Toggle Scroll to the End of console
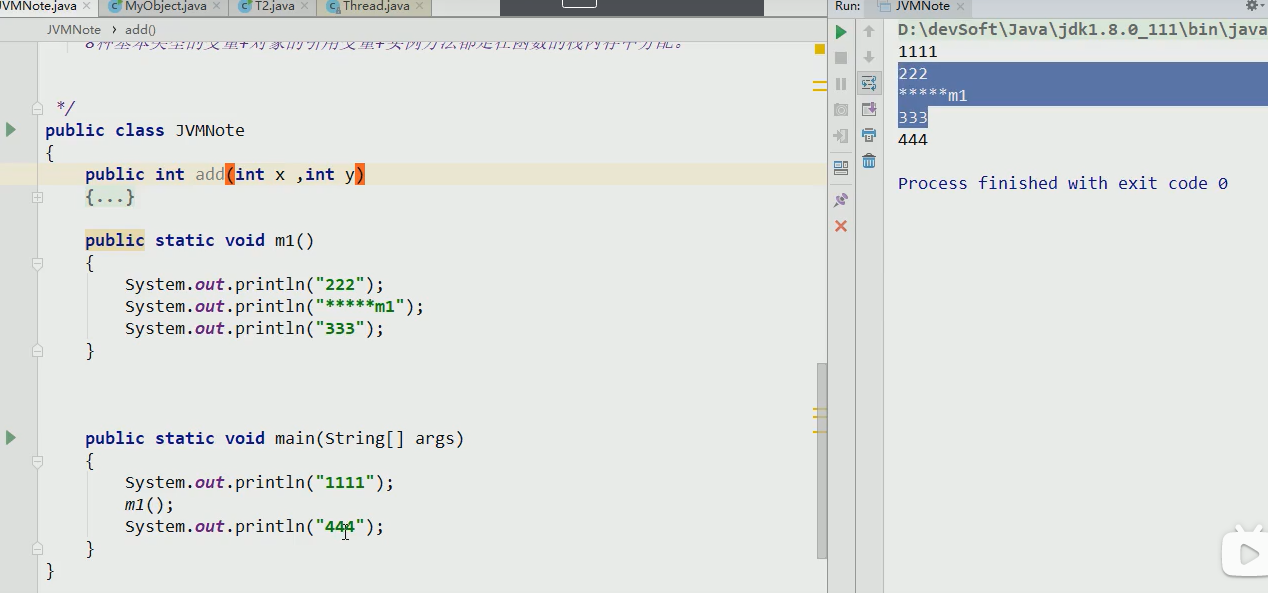Viewport: 1268px width, 593px height. [x=869, y=110]
